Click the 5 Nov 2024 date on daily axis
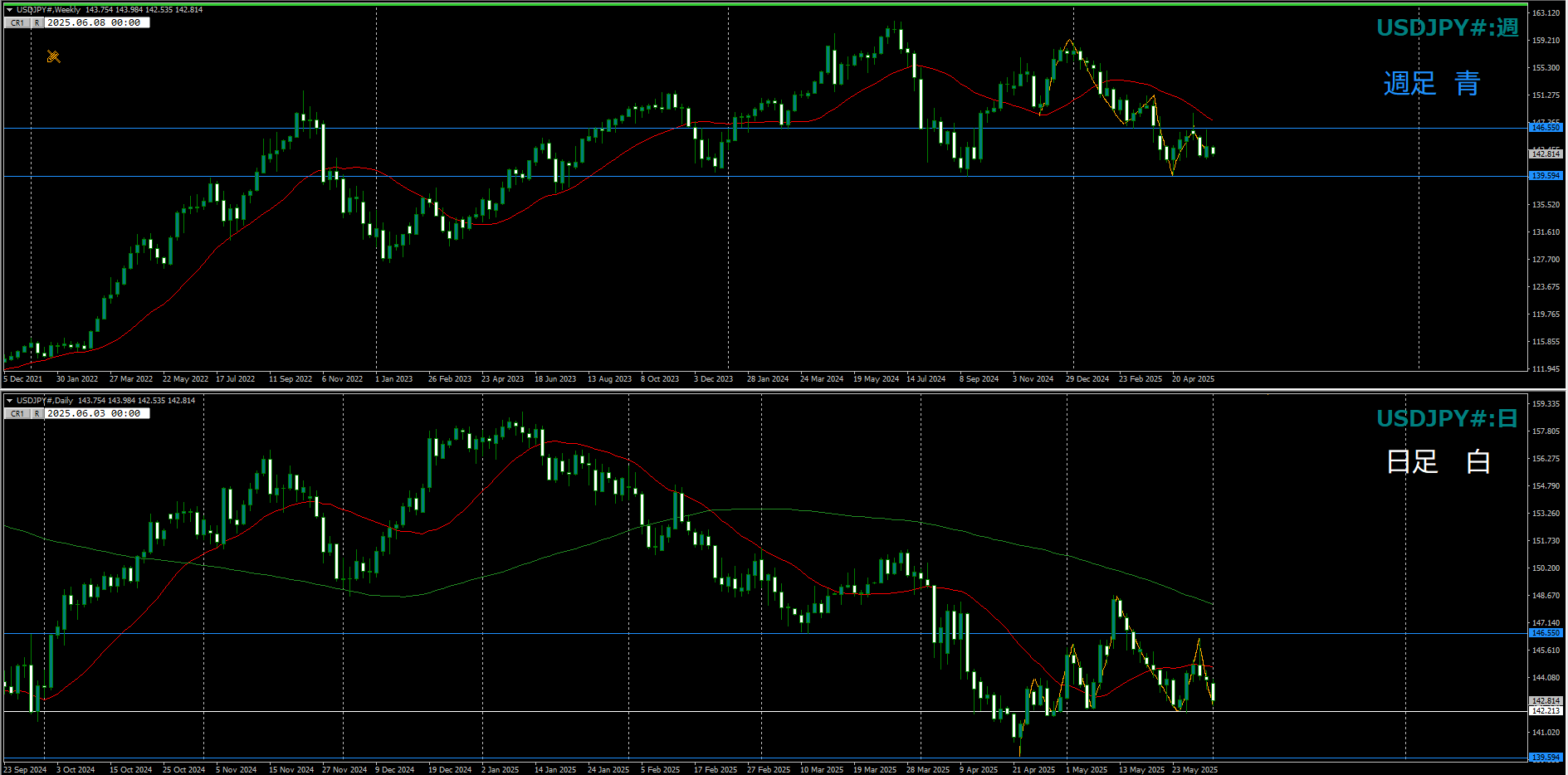This screenshot has height=775, width=1568. pos(237,770)
